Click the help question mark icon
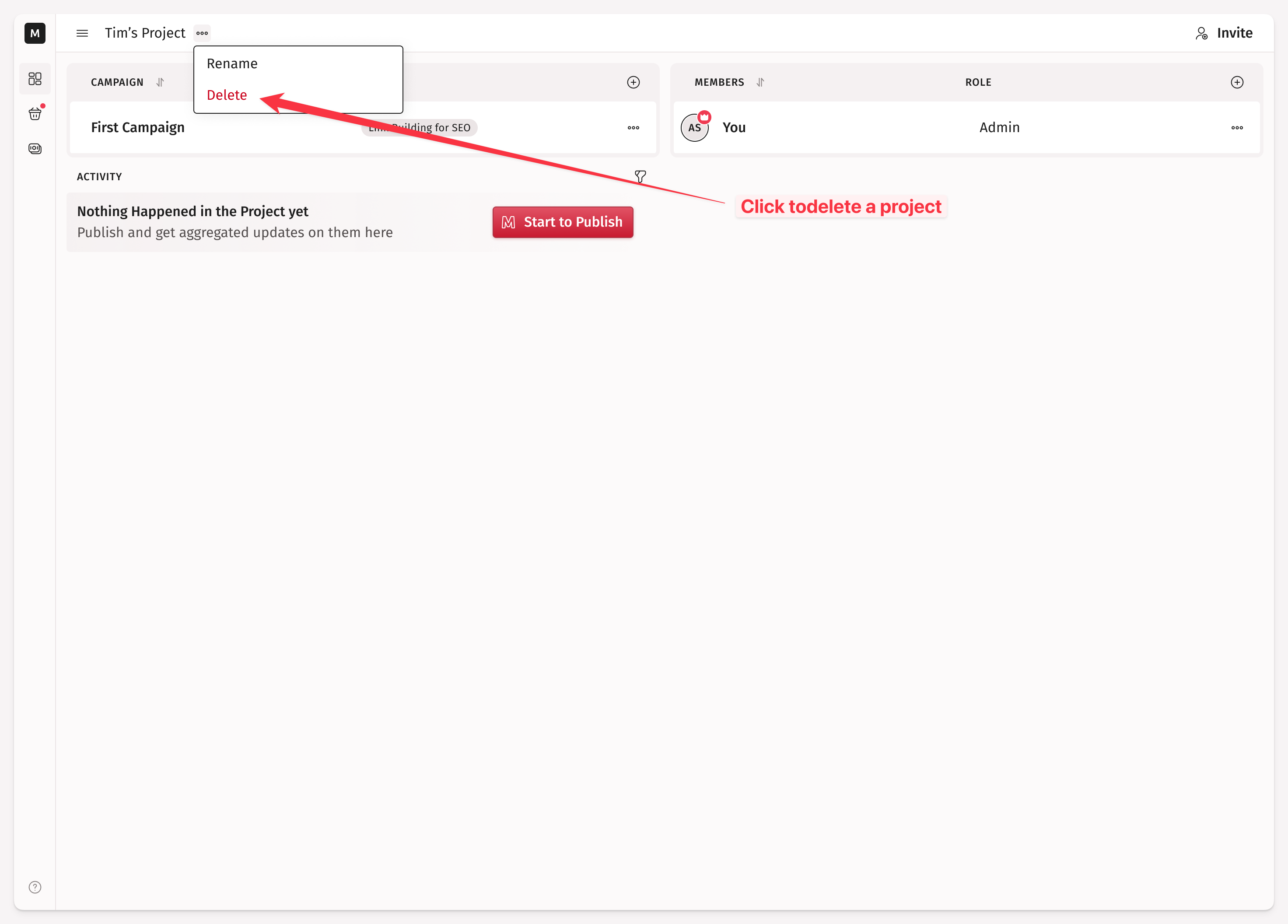1288x924 pixels. [35, 886]
